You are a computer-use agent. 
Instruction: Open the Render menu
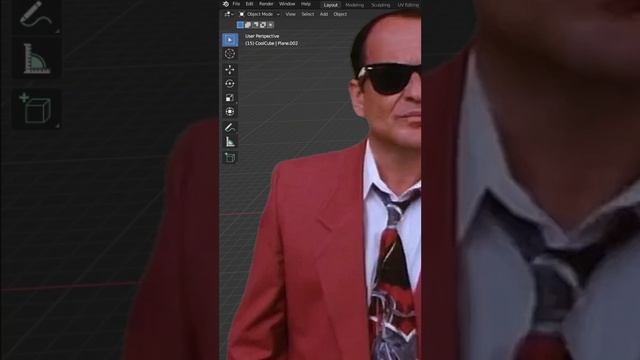(x=266, y=4)
